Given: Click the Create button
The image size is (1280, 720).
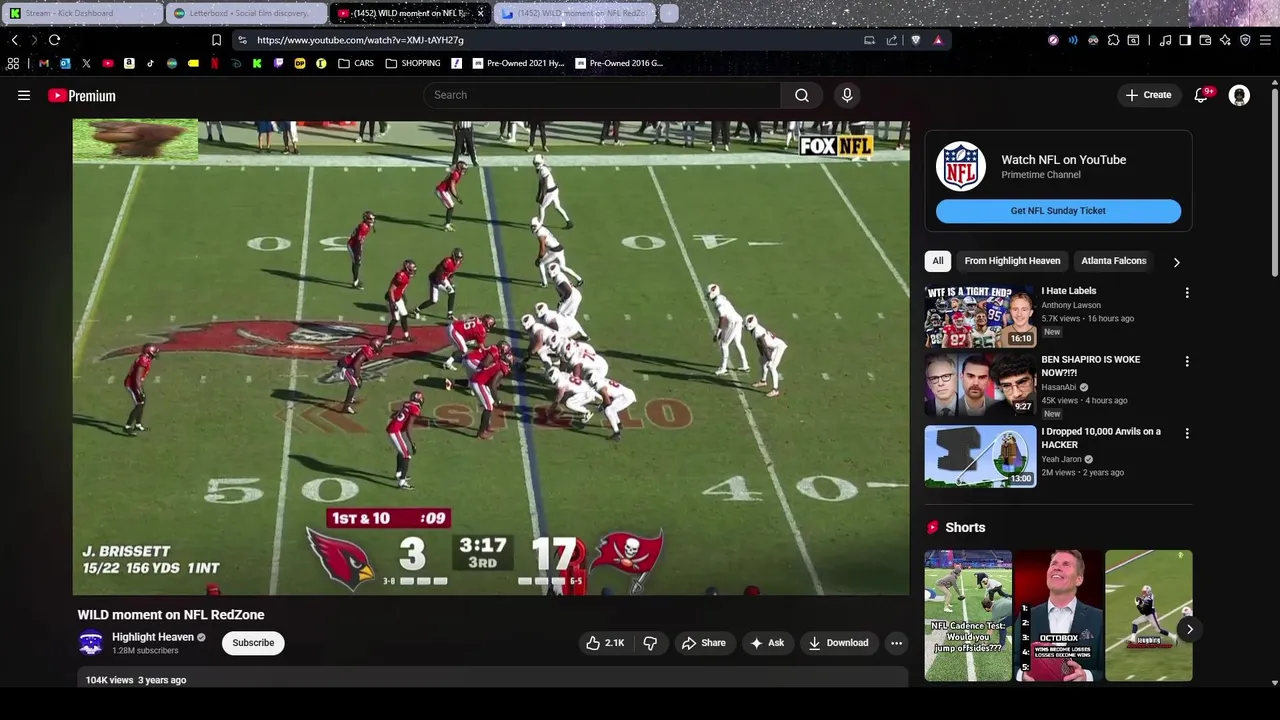Looking at the screenshot, I should point(1148,95).
